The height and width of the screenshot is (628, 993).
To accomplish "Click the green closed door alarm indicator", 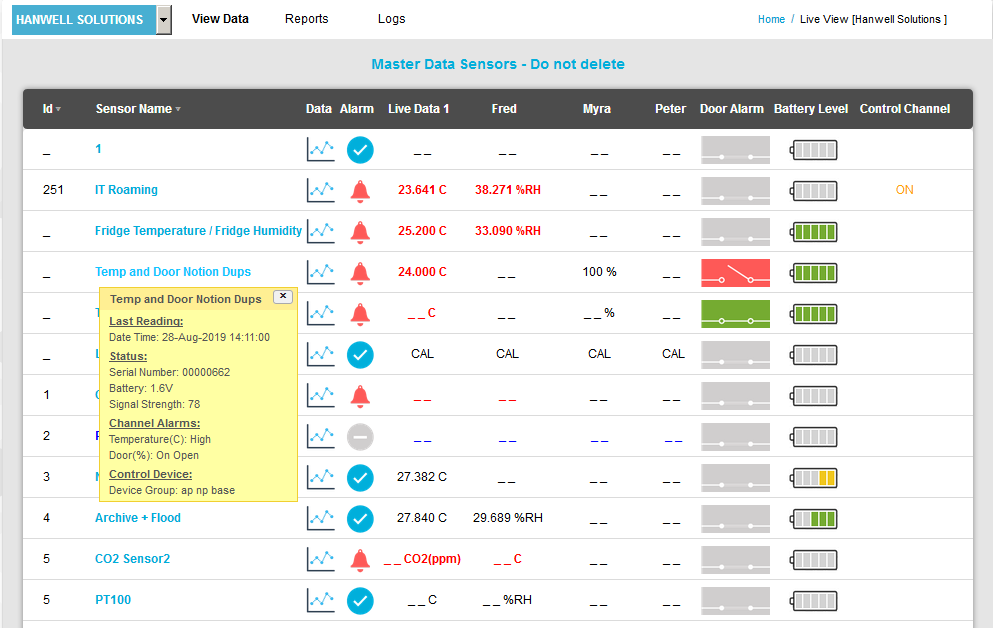I will point(735,314).
